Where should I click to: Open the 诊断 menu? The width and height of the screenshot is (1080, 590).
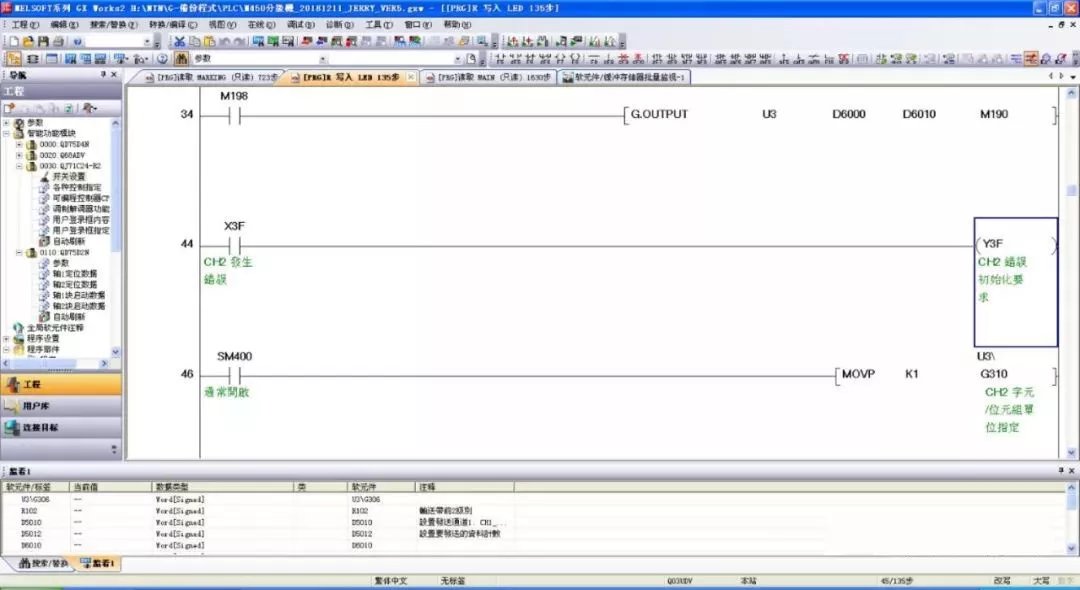[x=340, y=24]
